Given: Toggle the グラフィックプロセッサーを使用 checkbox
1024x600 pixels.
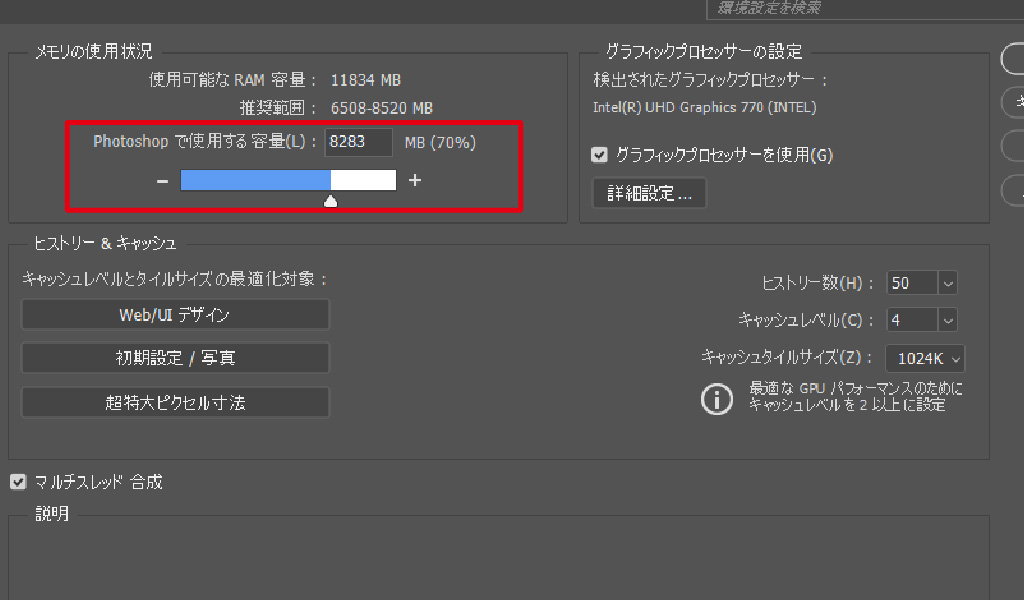Looking at the screenshot, I should [600, 155].
